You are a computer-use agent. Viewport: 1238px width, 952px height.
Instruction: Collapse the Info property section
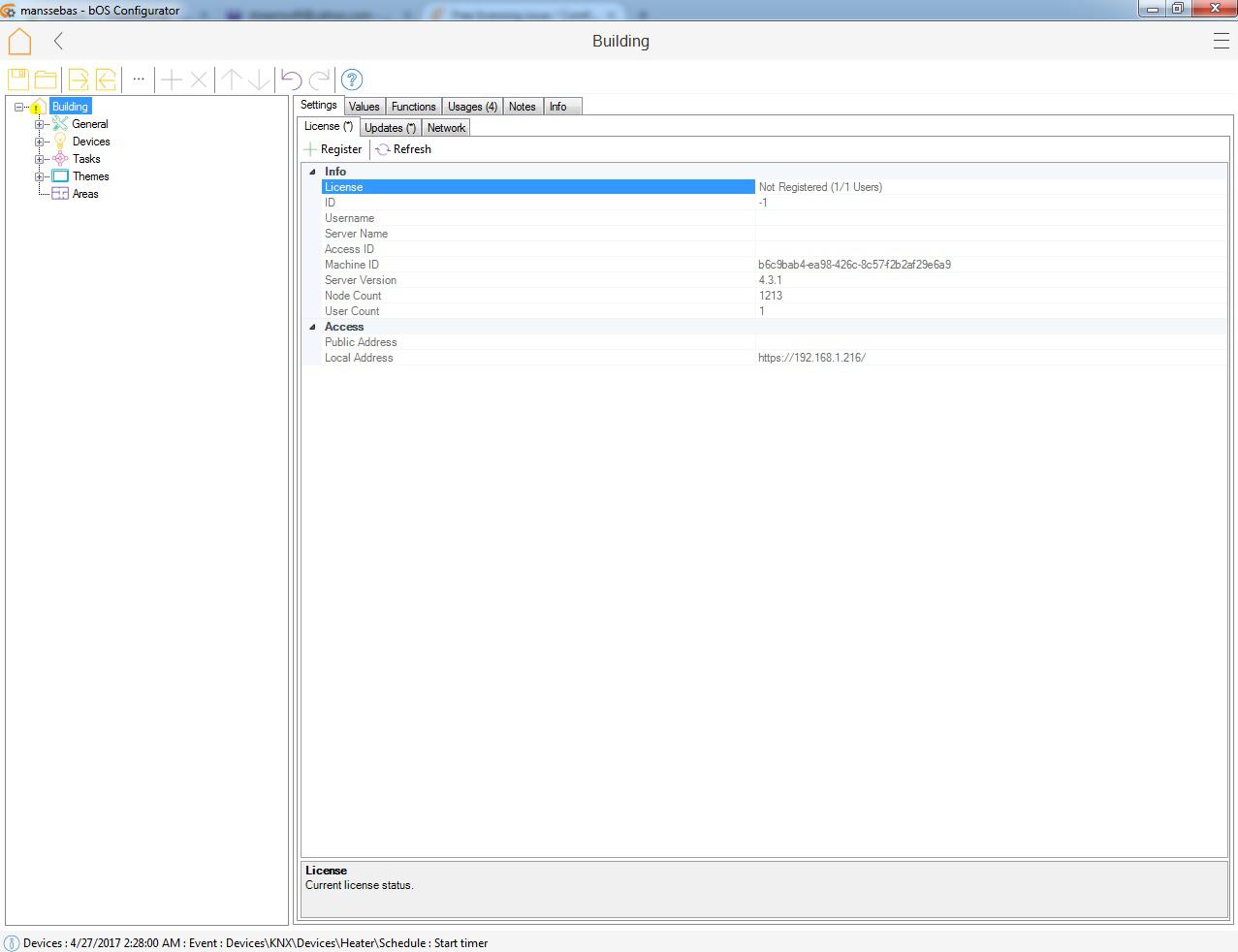(312, 172)
